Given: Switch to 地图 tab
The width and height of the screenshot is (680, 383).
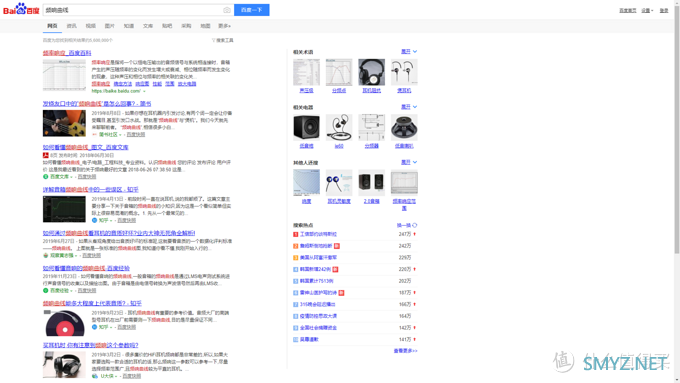Looking at the screenshot, I should 205,26.
